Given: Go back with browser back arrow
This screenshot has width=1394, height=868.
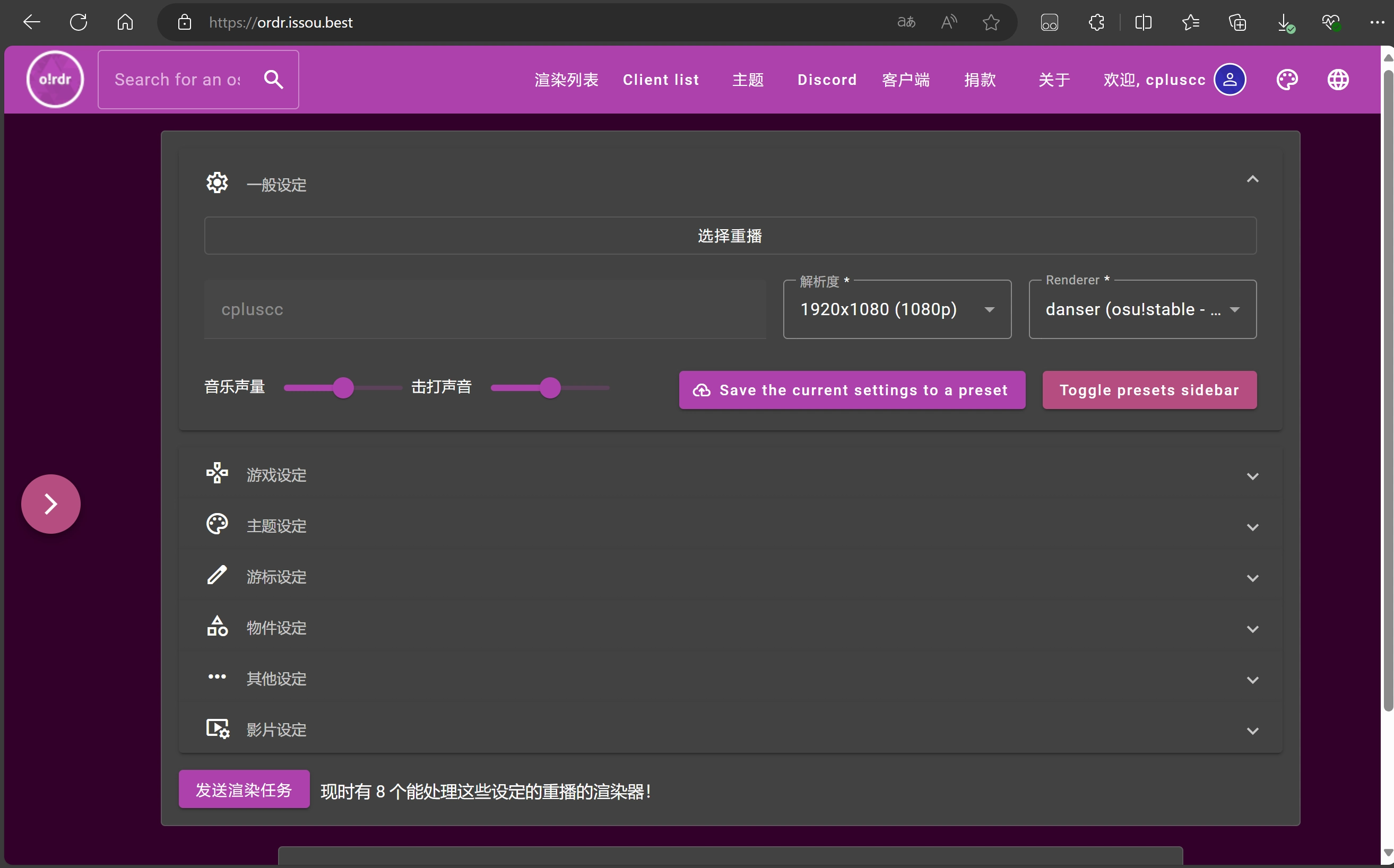Looking at the screenshot, I should coord(32,22).
